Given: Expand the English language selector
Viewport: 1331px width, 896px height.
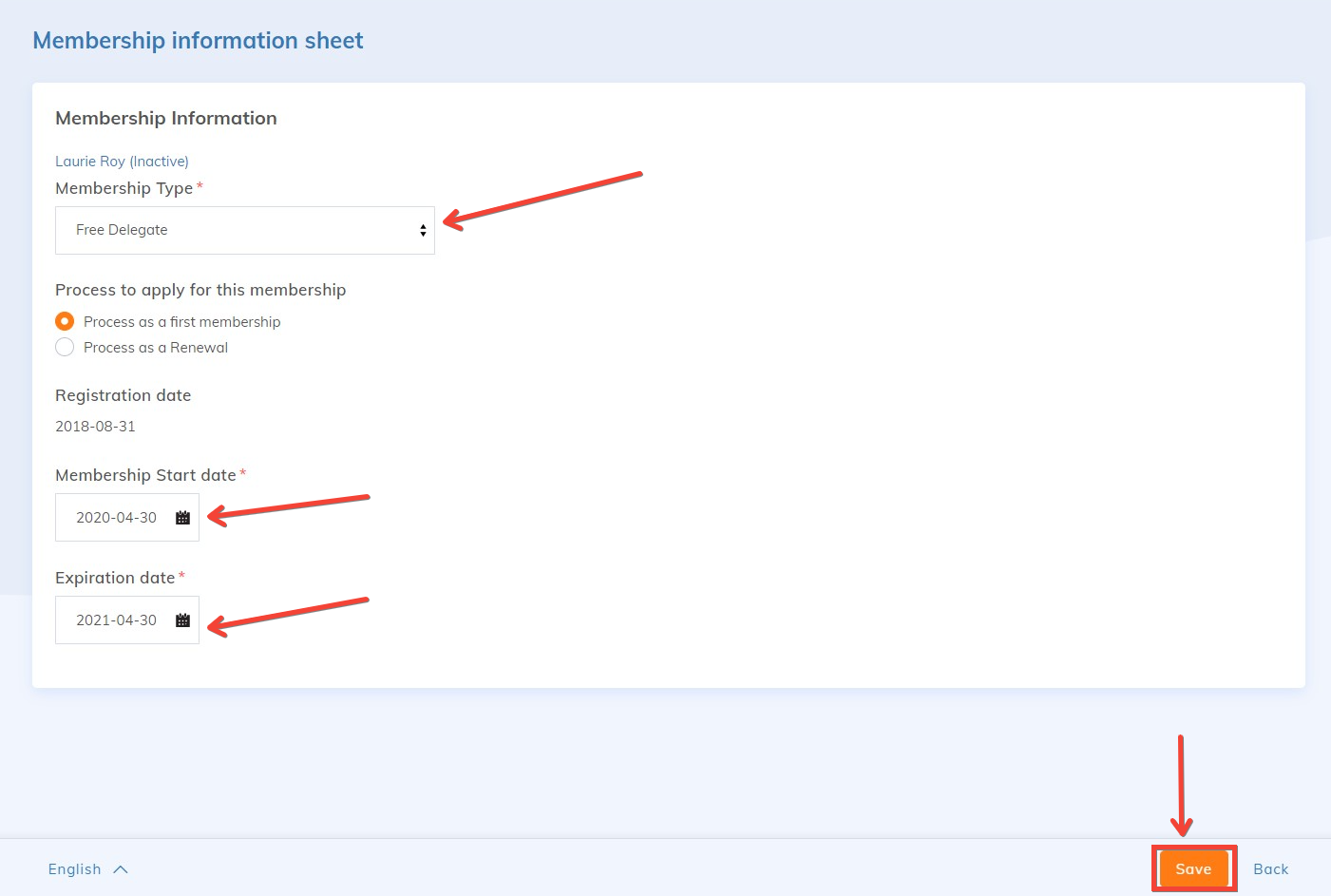Looking at the screenshot, I should point(75,869).
